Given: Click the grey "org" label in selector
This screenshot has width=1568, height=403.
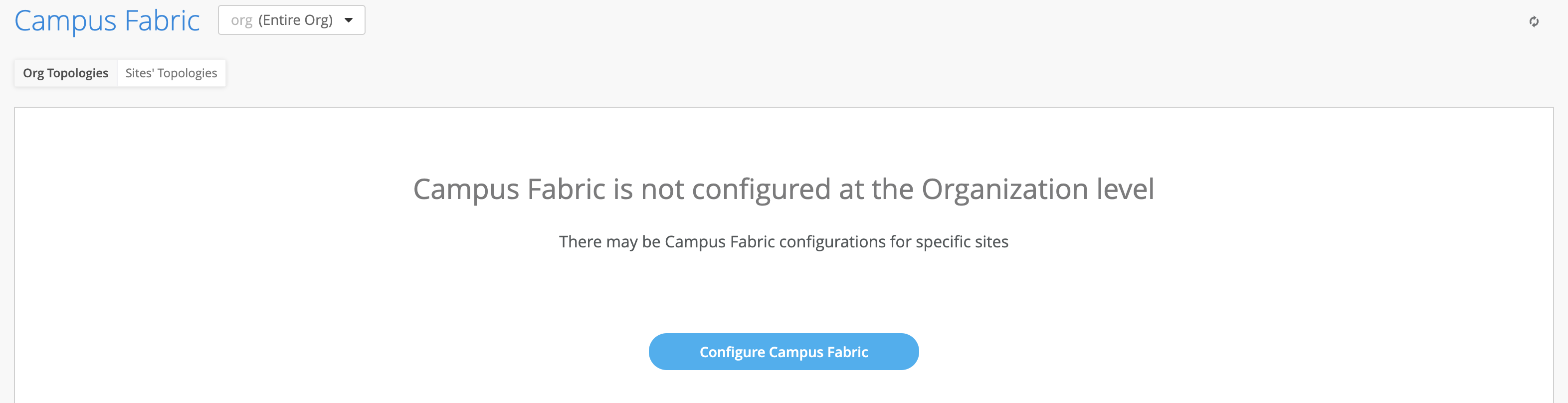Looking at the screenshot, I should 241,20.
